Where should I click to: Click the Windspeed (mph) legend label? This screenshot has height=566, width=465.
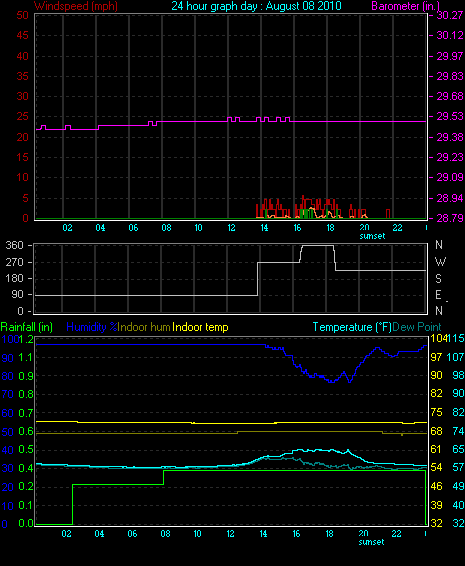76,6
